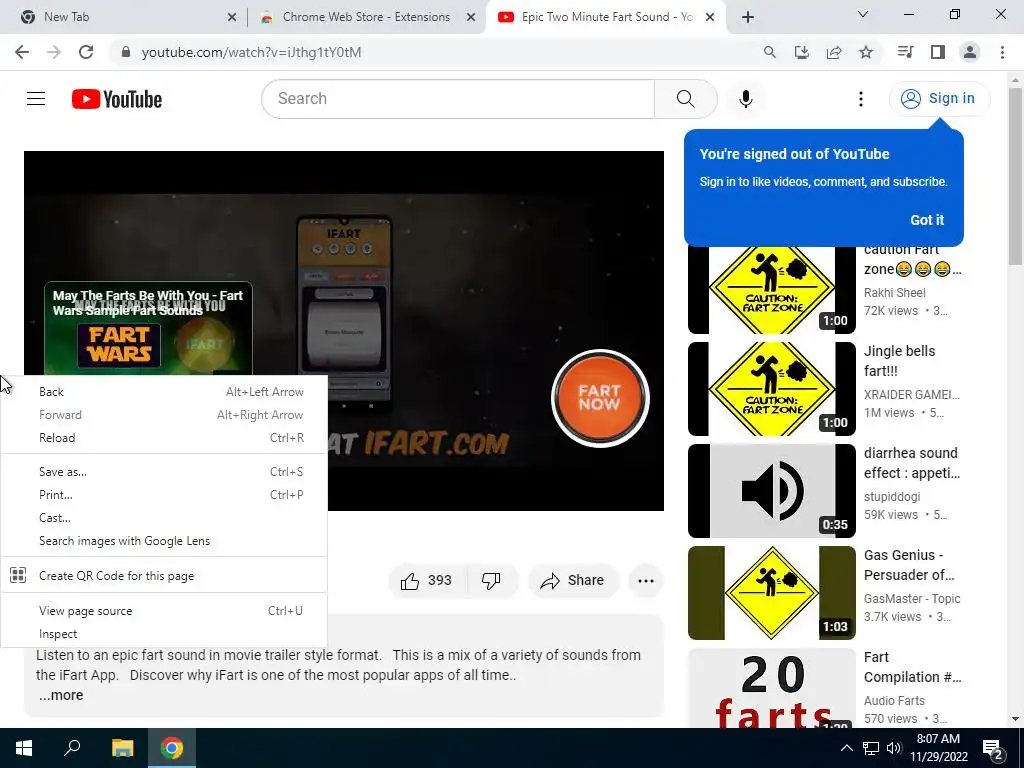Click Chrome icon in taskbar
This screenshot has width=1024, height=768.
[172, 748]
